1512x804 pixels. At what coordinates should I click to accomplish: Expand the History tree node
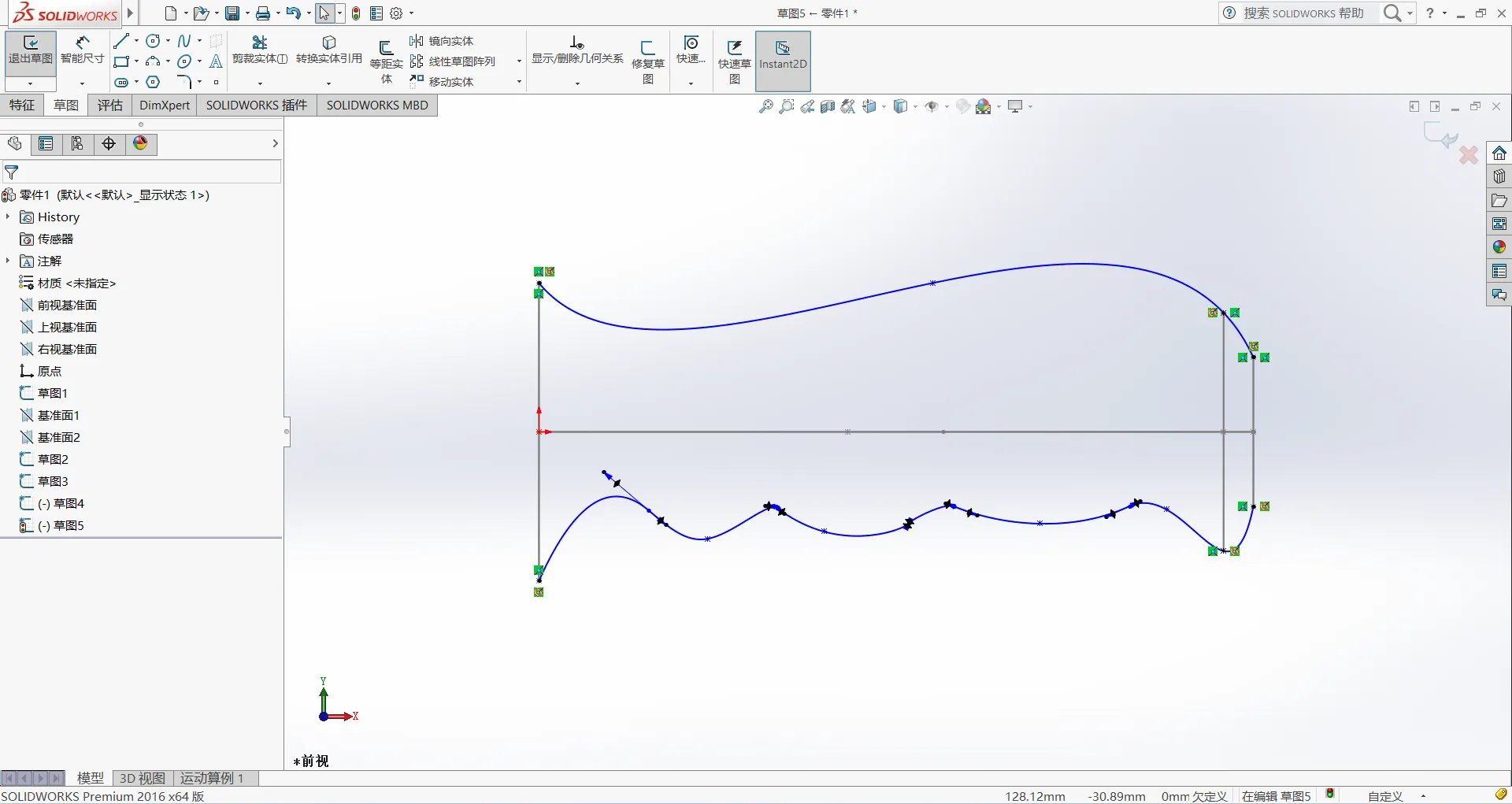pos(8,217)
